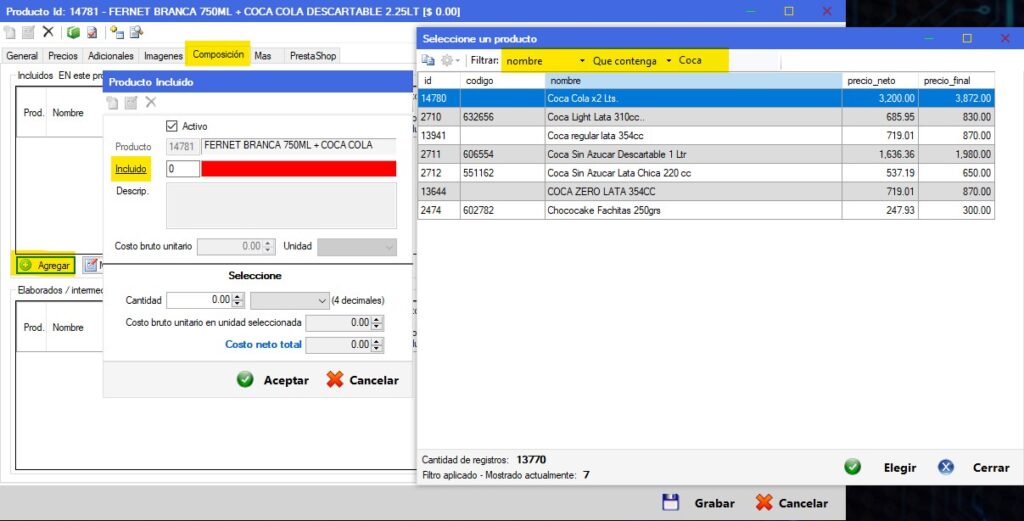The image size is (1024, 521).
Task: Click the Incluido link label
Action: pyautogui.click(x=131, y=168)
